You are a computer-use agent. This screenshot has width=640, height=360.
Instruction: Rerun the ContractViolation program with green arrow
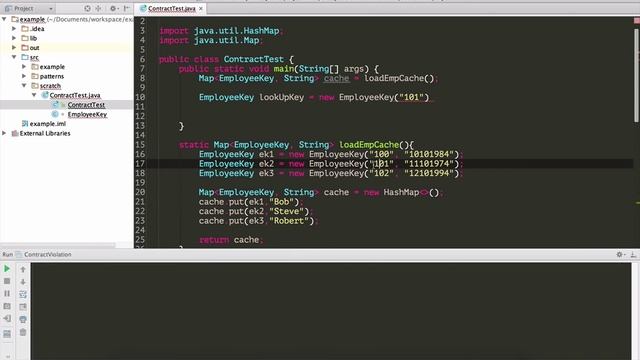pos(7,269)
